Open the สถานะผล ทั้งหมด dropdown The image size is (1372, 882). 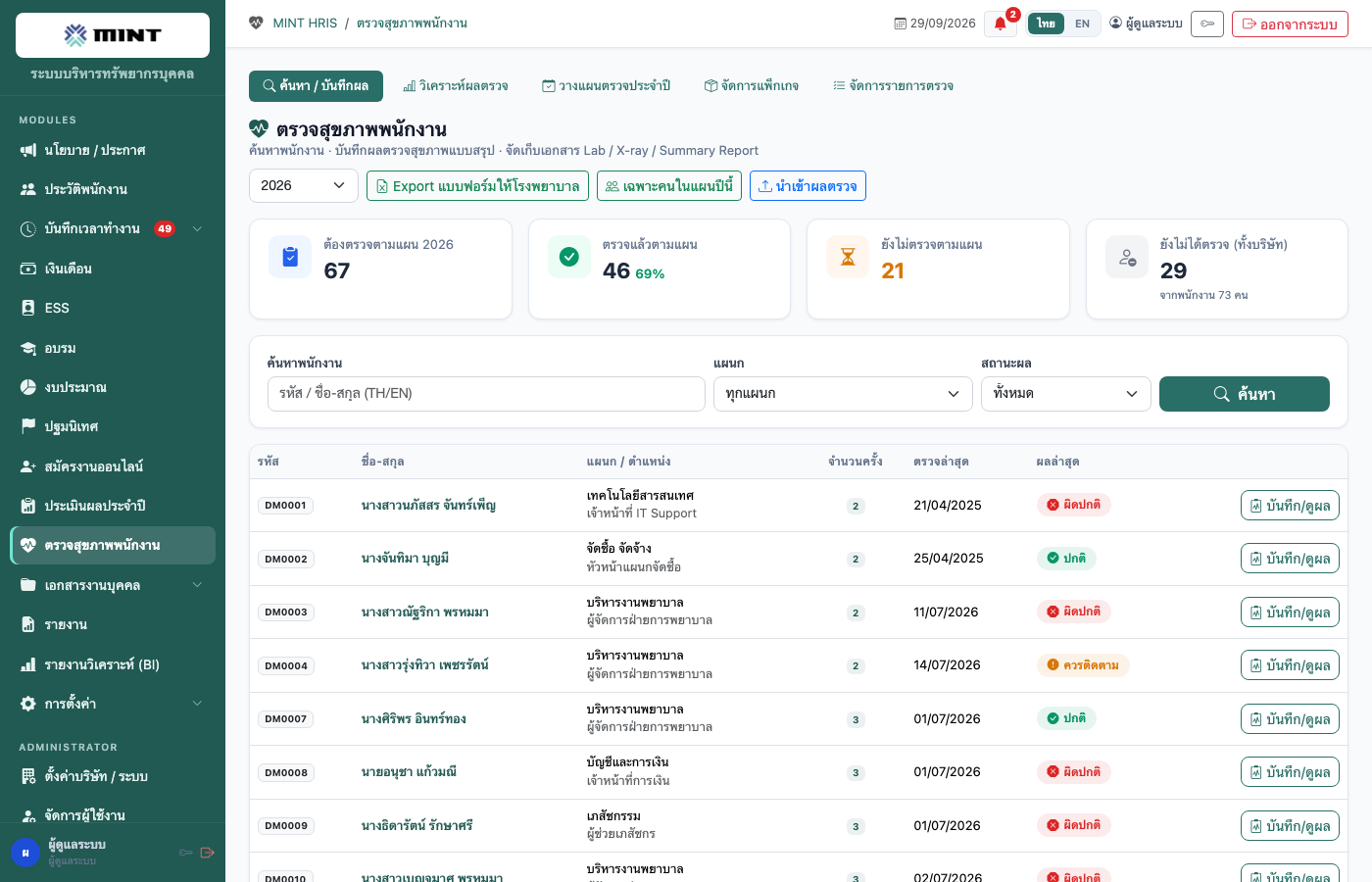point(1065,393)
